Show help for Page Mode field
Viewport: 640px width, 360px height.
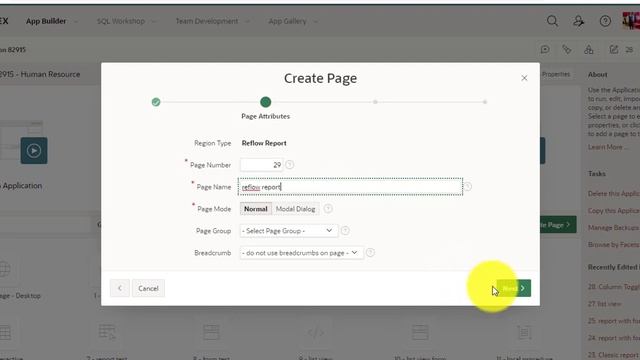328,209
